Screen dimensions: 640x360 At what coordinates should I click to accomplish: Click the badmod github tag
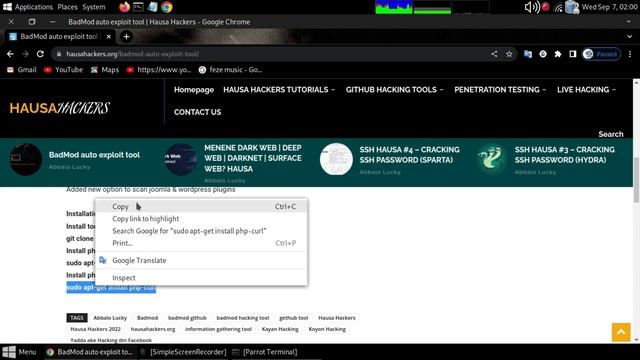coord(187,318)
